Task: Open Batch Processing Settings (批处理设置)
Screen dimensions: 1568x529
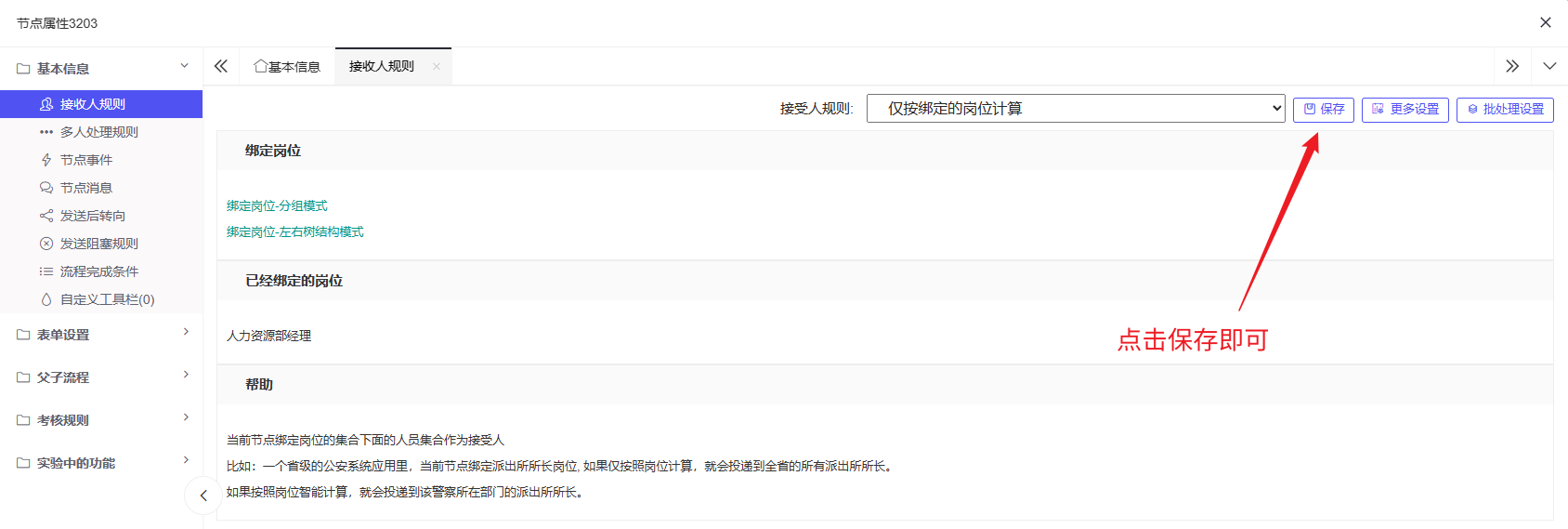Action: click(x=1505, y=110)
